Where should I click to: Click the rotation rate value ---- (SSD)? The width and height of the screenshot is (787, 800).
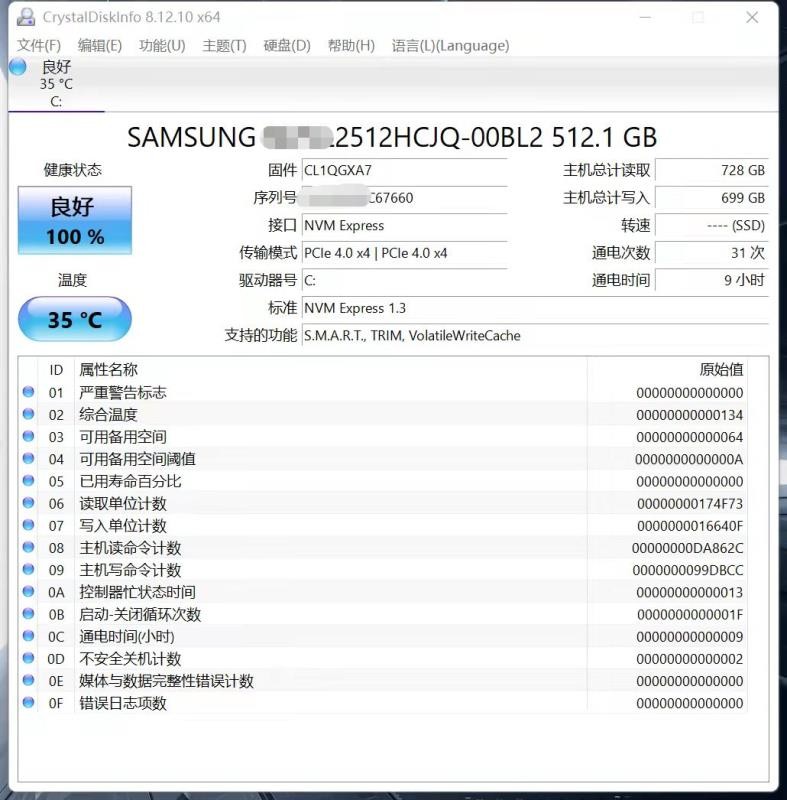712,226
